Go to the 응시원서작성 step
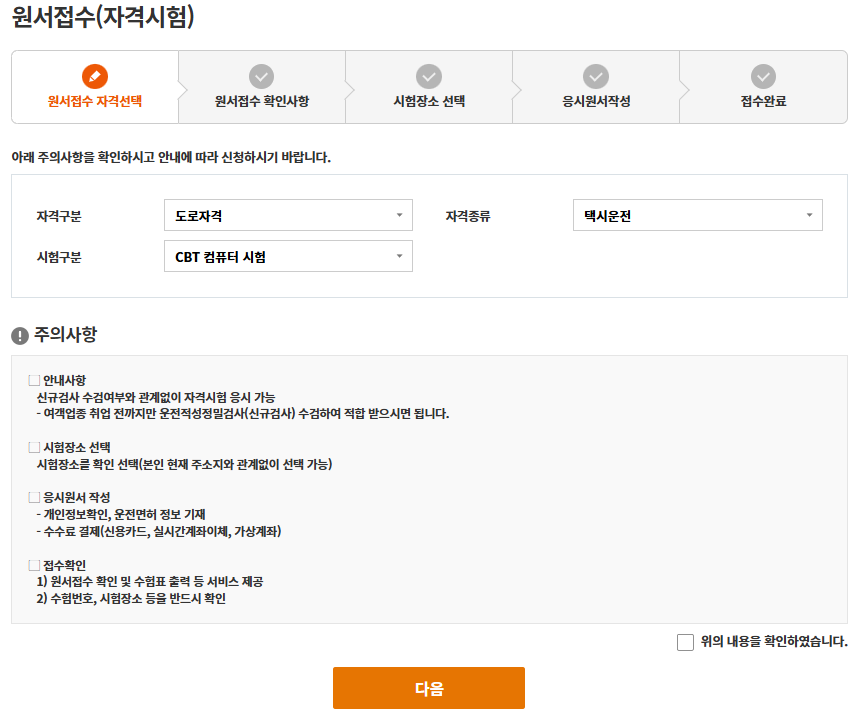 [596, 87]
